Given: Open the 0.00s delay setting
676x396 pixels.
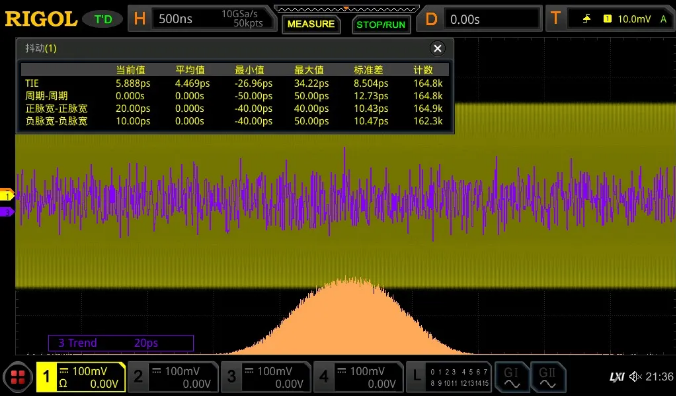Looking at the screenshot, I should 491,19.
